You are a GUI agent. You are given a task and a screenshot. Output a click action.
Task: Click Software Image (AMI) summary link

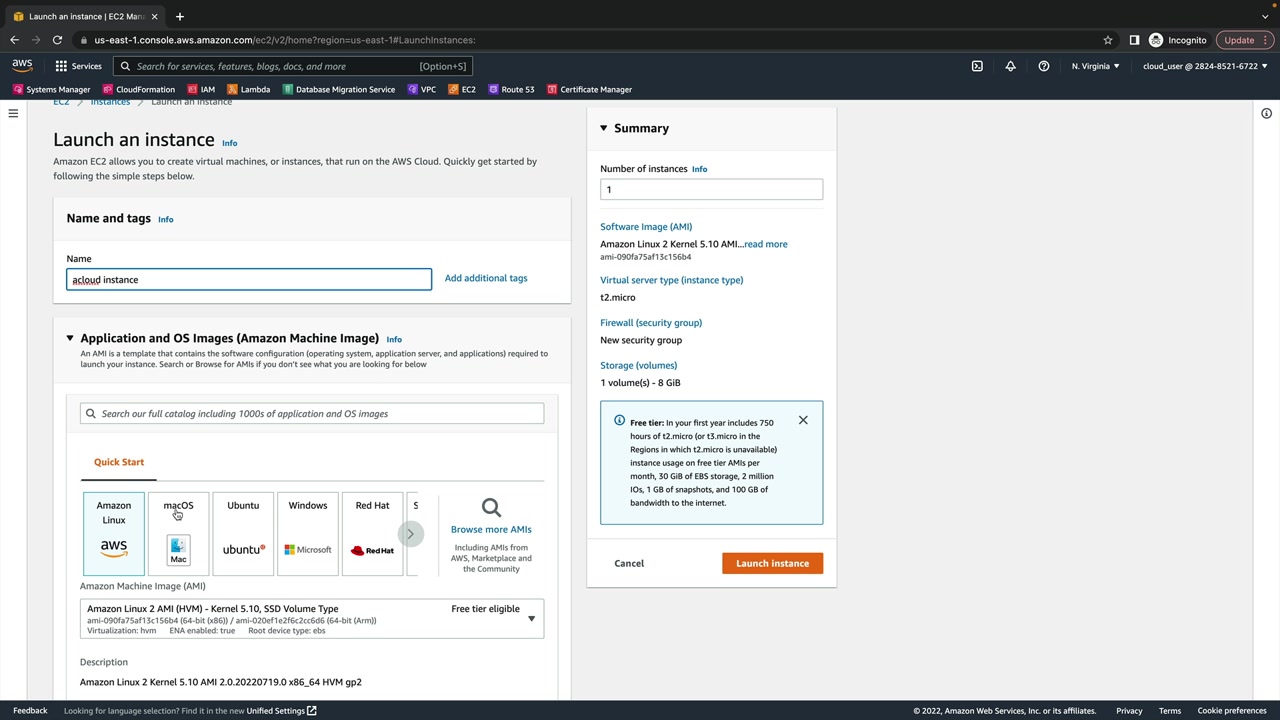coord(646,227)
